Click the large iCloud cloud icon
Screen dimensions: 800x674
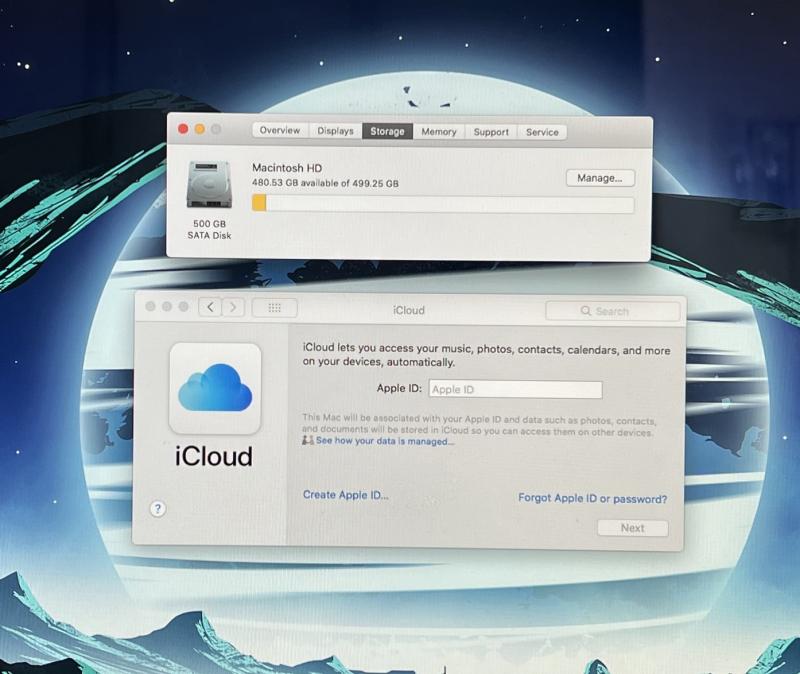[215, 388]
